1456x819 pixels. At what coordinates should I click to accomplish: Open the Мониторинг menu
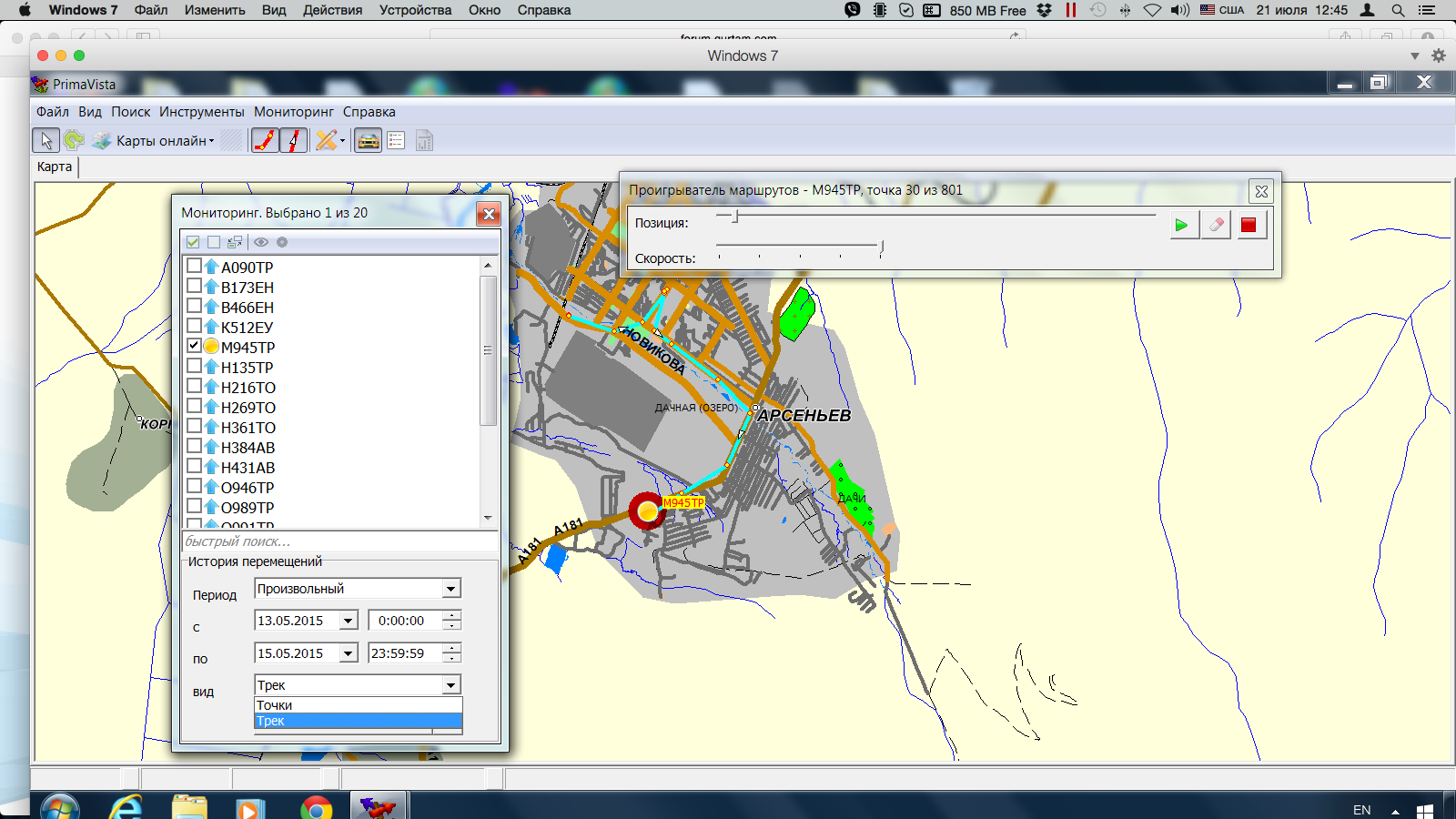pos(293,112)
